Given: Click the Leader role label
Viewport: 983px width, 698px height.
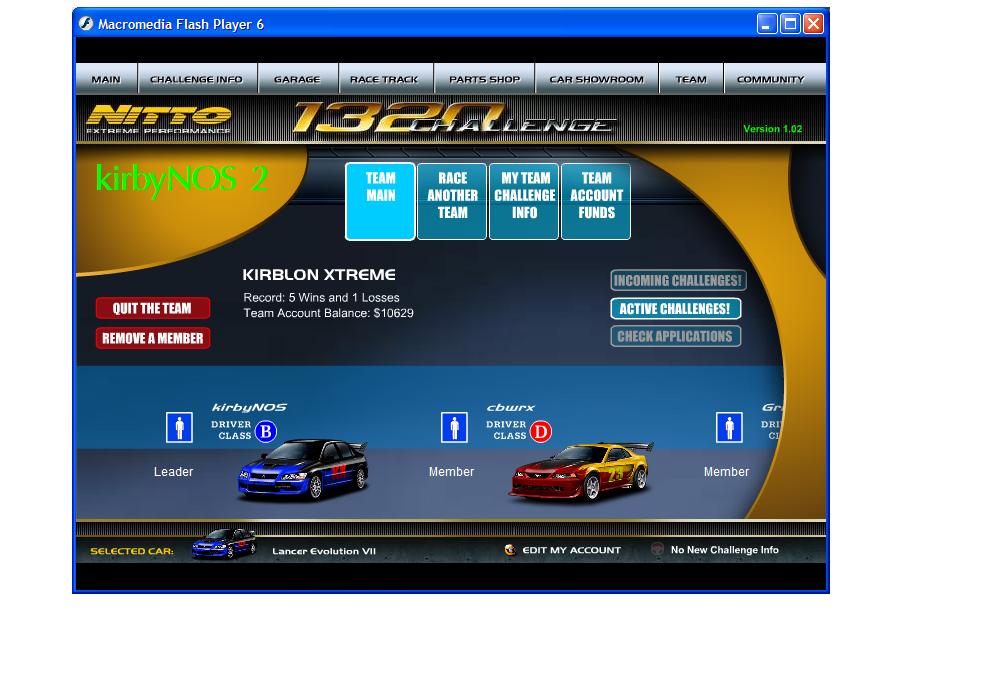Looking at the screenshot, I should tap(174, 472).
